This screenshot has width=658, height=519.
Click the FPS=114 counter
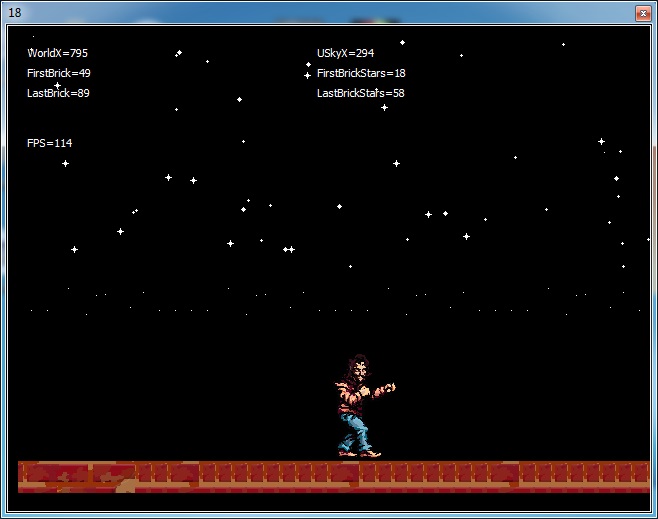point(50,143)
